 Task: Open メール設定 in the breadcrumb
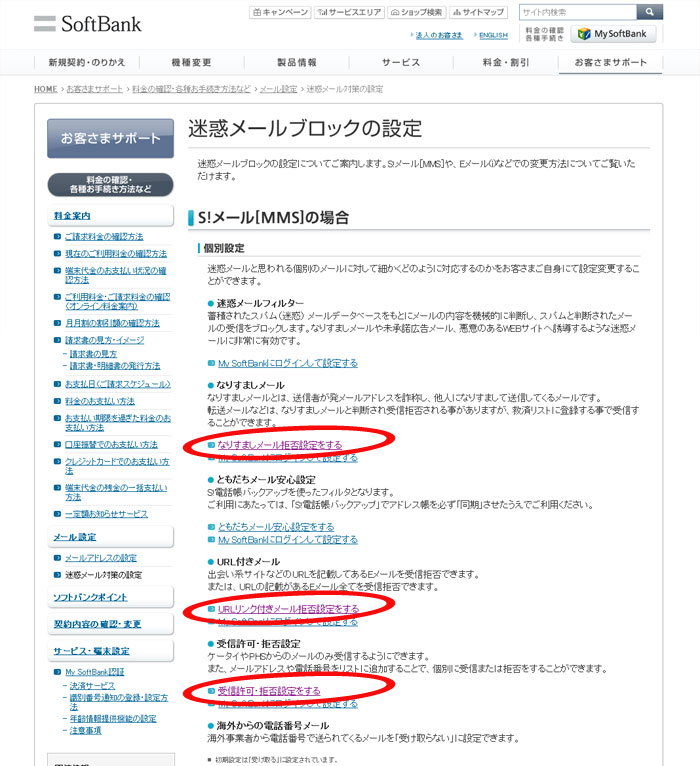point(278,89)
